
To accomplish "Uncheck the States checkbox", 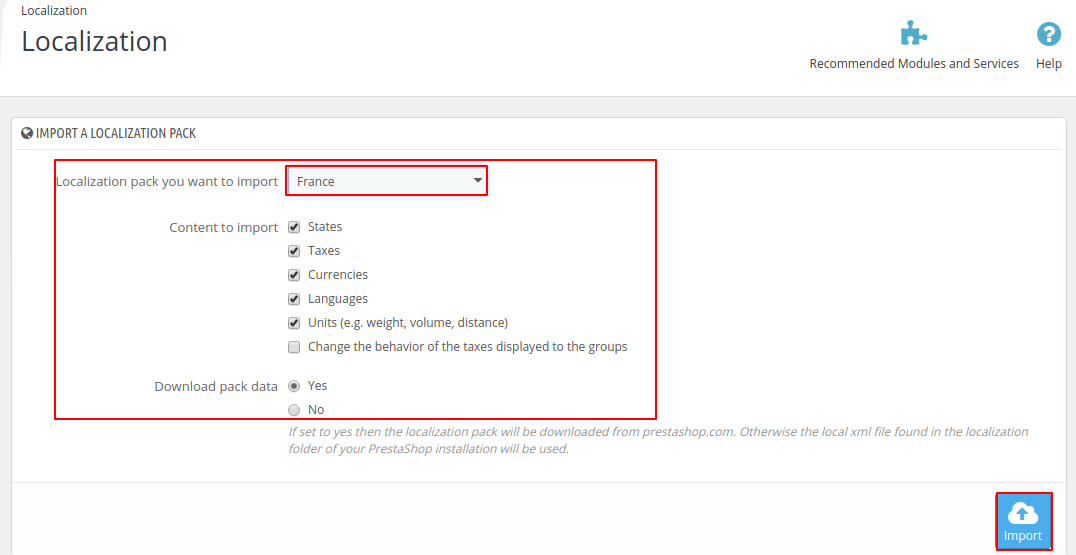I will click(x=294, y=227).
